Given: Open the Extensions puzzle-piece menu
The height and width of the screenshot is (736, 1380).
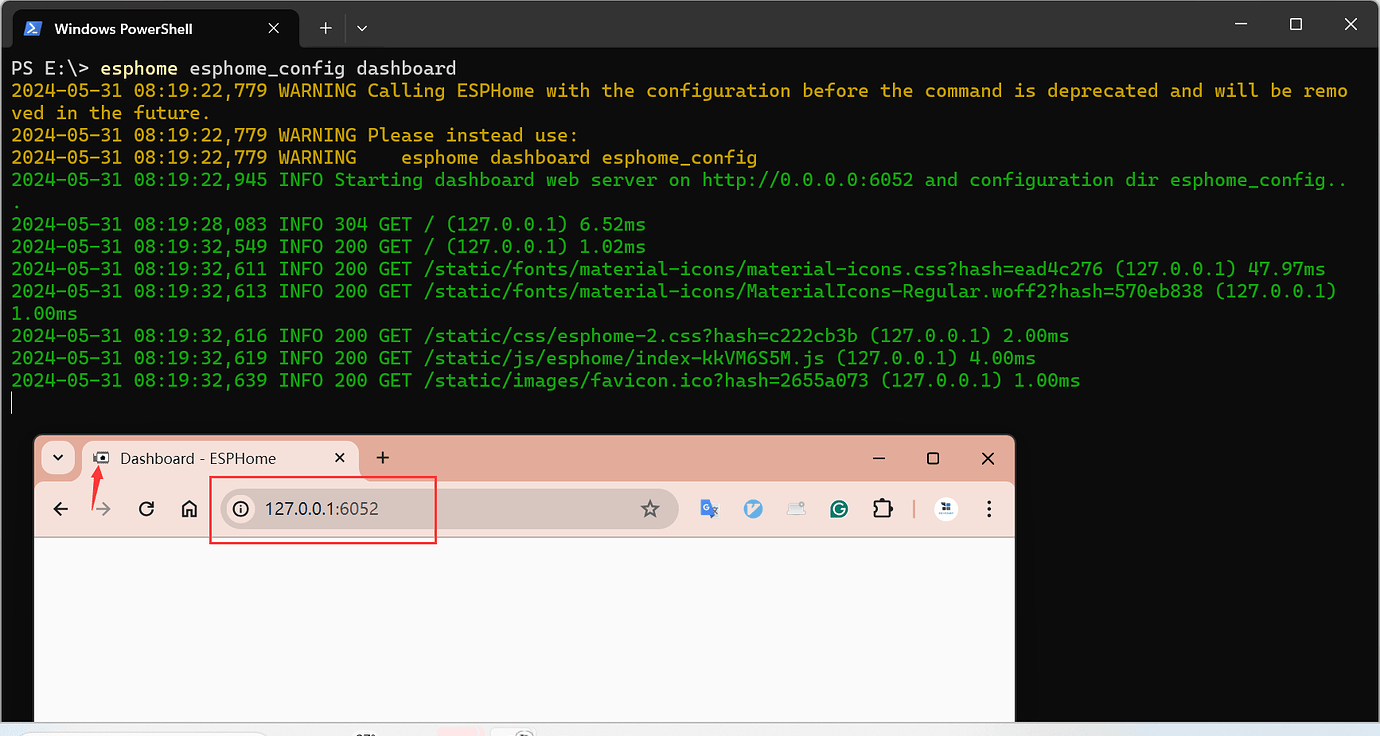Looking at the screenshot, I should 882,508.
